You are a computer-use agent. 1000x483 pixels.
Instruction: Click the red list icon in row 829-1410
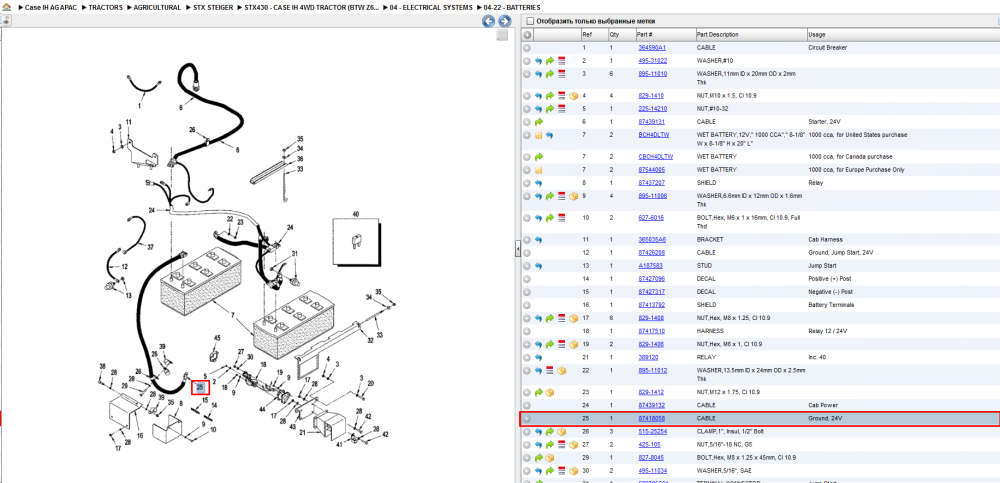tap(562, 96)
